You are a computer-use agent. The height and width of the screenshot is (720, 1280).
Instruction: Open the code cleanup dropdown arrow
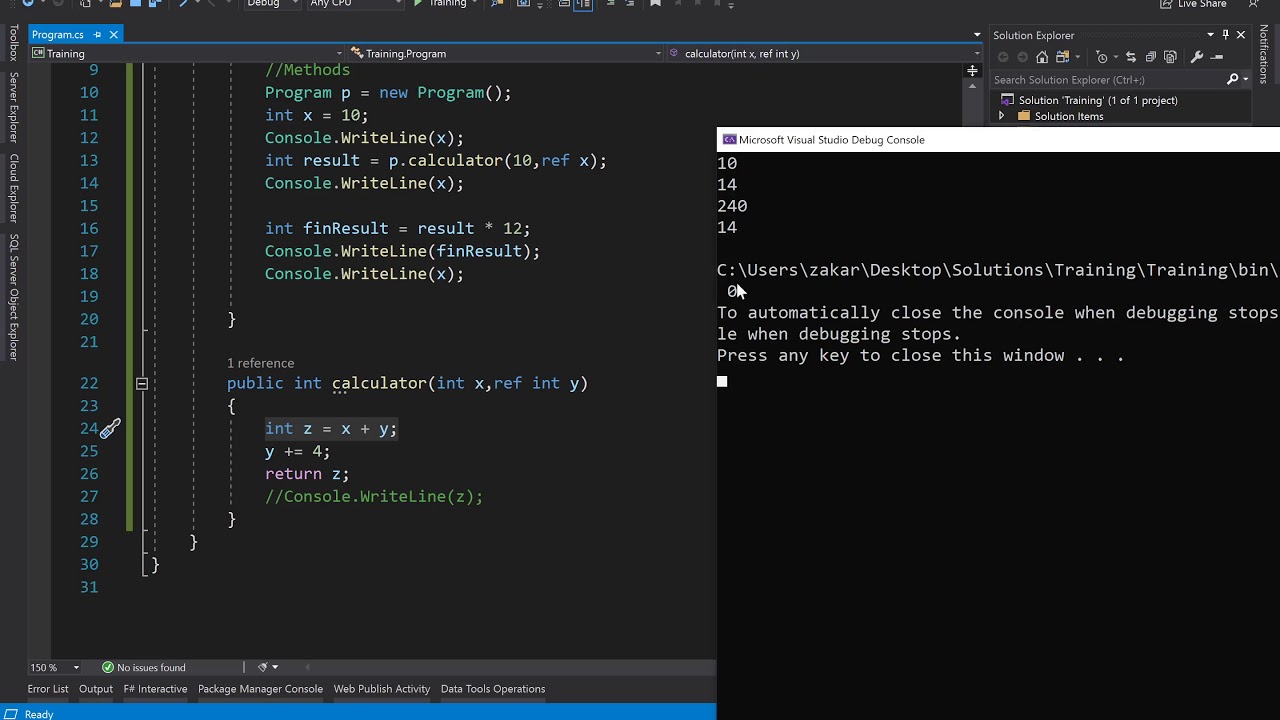click(275, 667)
